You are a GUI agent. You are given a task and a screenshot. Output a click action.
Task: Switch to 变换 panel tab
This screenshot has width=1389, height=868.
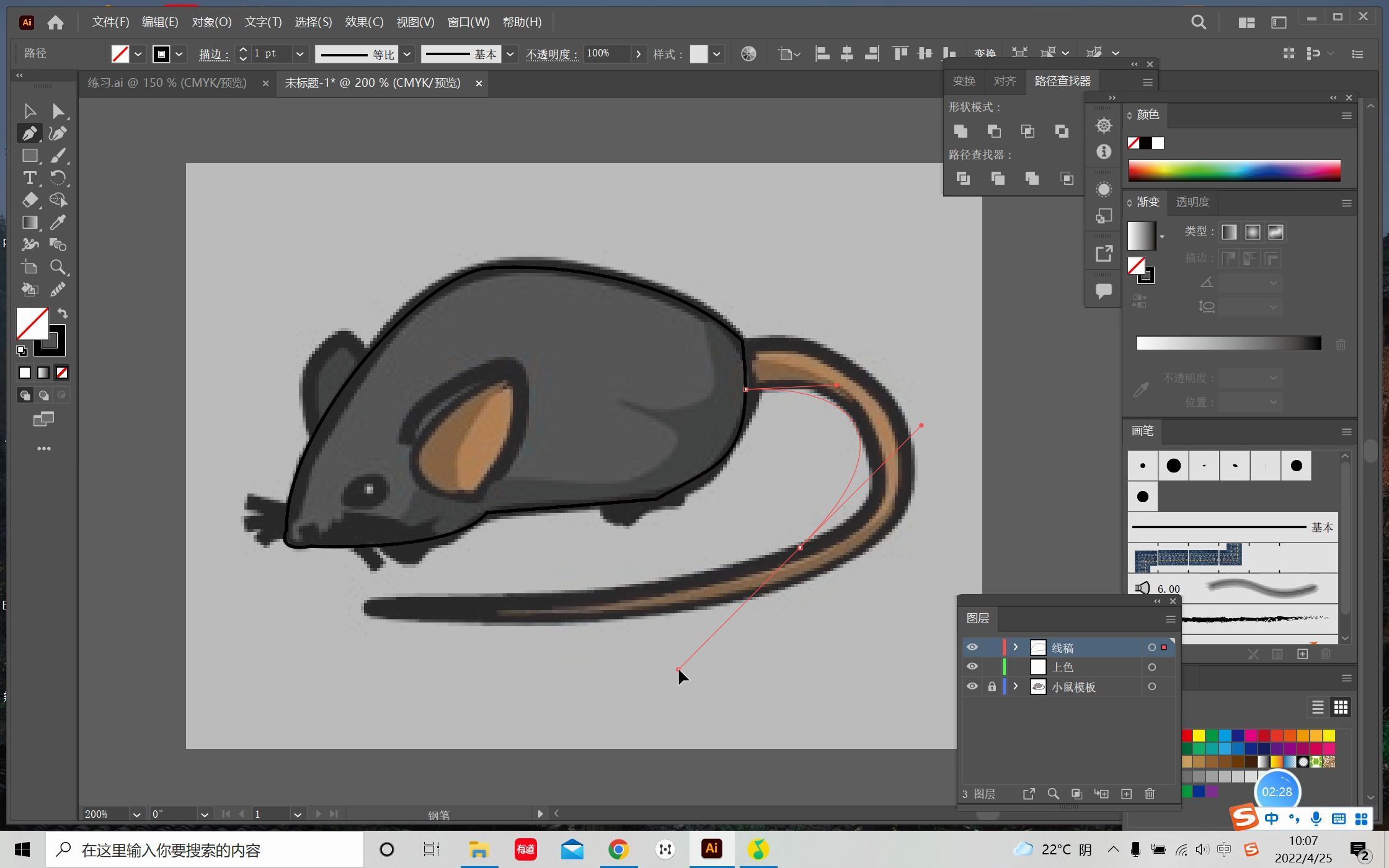[x=964, y=81]
